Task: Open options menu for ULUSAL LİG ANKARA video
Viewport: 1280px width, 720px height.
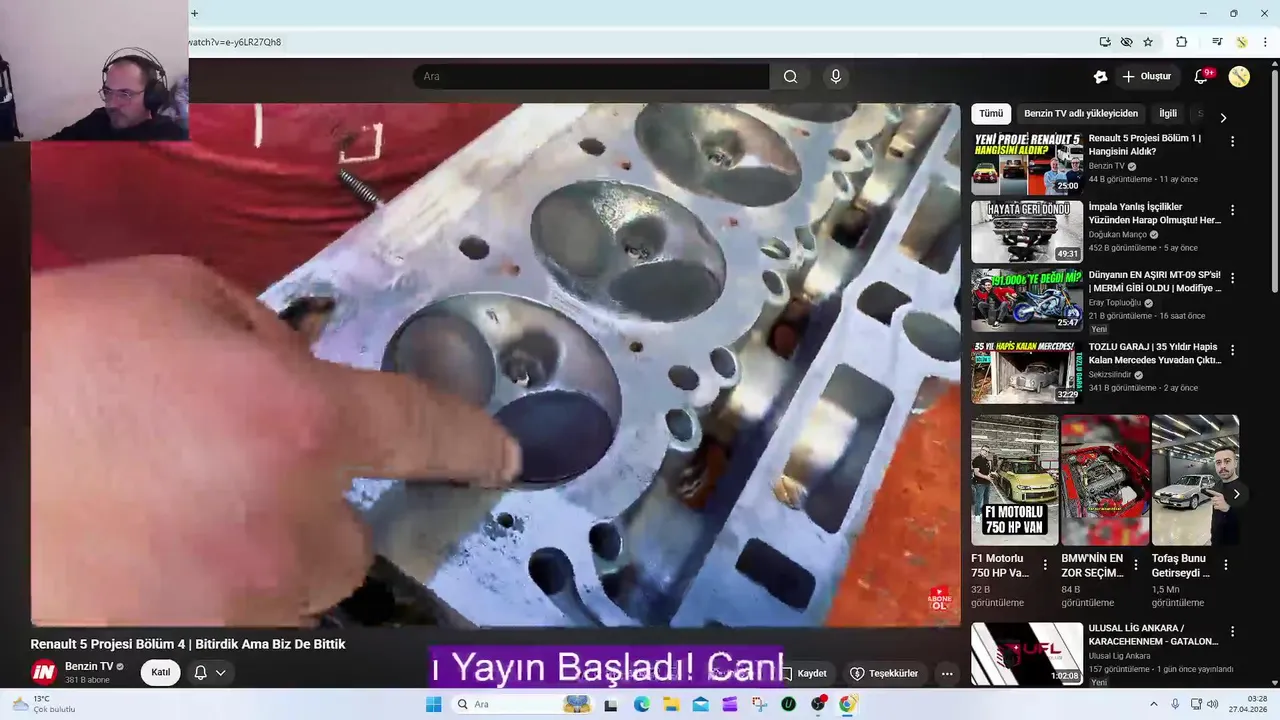Action: click(x=1232, y=632)
